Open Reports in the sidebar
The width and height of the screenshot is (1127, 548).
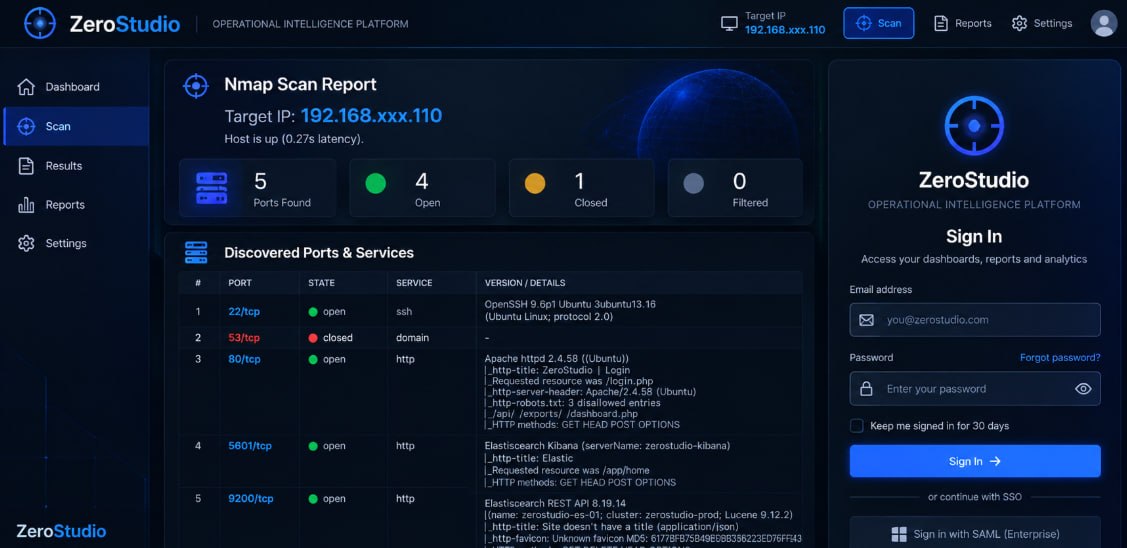pyautogui.click(x=75, y=205)
